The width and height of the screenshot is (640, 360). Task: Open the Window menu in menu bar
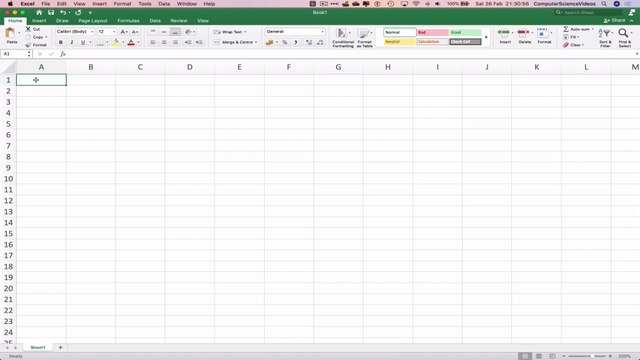click(x=187, y=4)
